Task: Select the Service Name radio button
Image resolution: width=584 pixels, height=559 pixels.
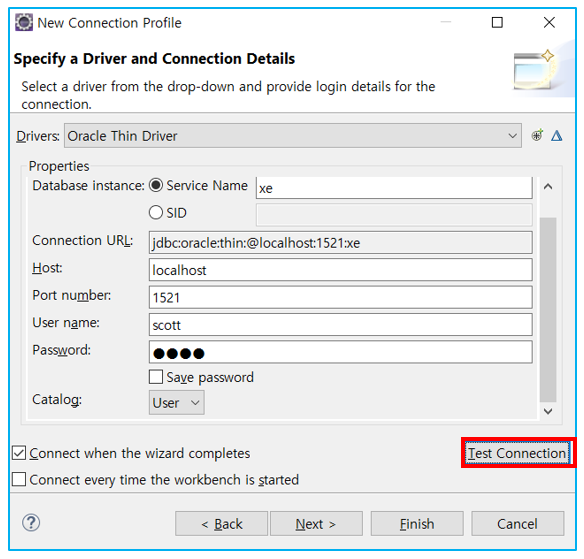Action: pos(156,185)
